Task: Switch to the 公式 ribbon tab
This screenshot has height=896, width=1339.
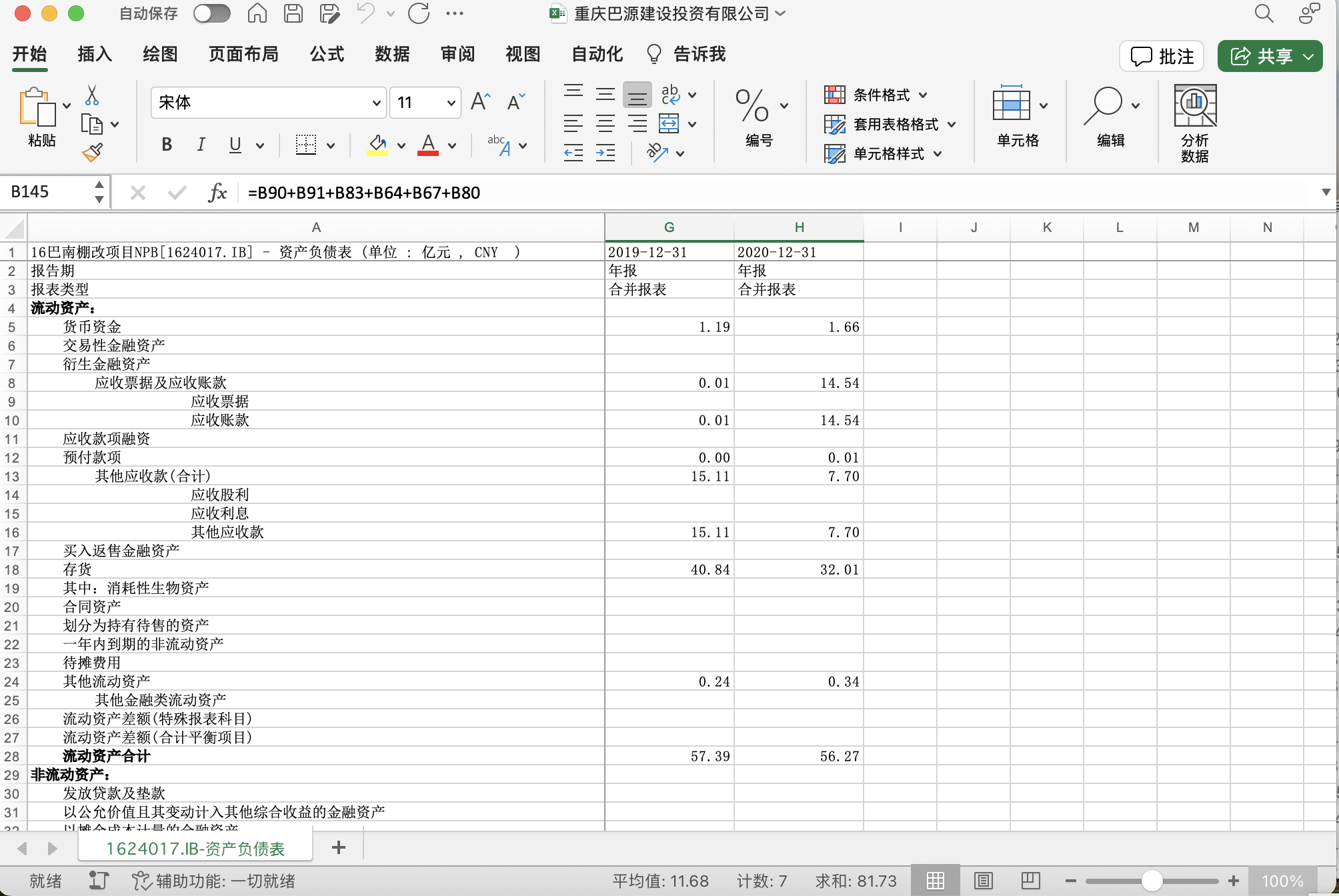Action: [x=327, y=54]
